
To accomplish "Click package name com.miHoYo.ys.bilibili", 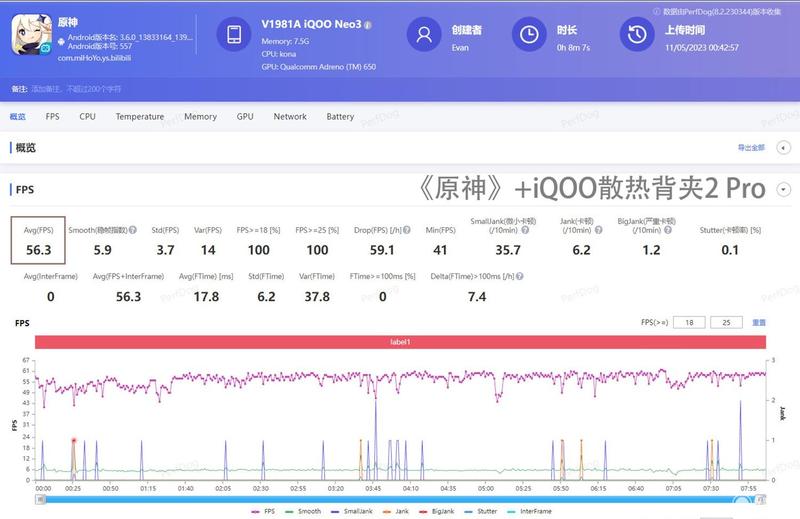I will coord(94,58).
